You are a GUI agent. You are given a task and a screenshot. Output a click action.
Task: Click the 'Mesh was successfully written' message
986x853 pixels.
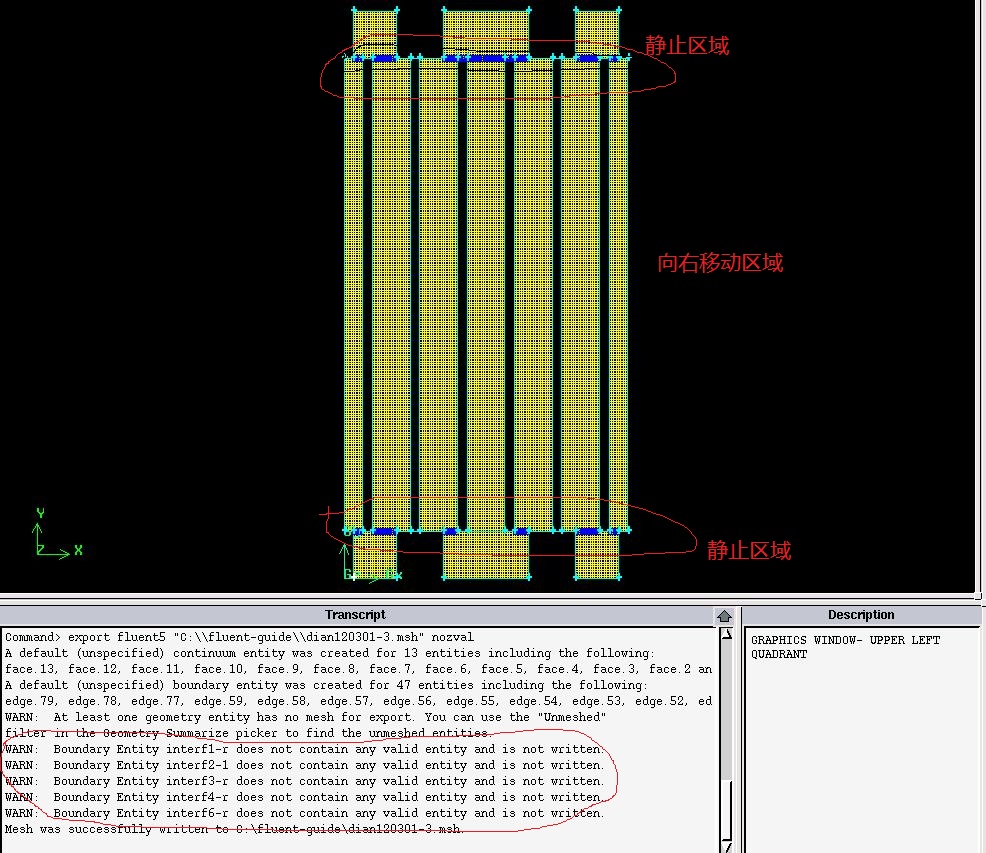coord(235,829)
